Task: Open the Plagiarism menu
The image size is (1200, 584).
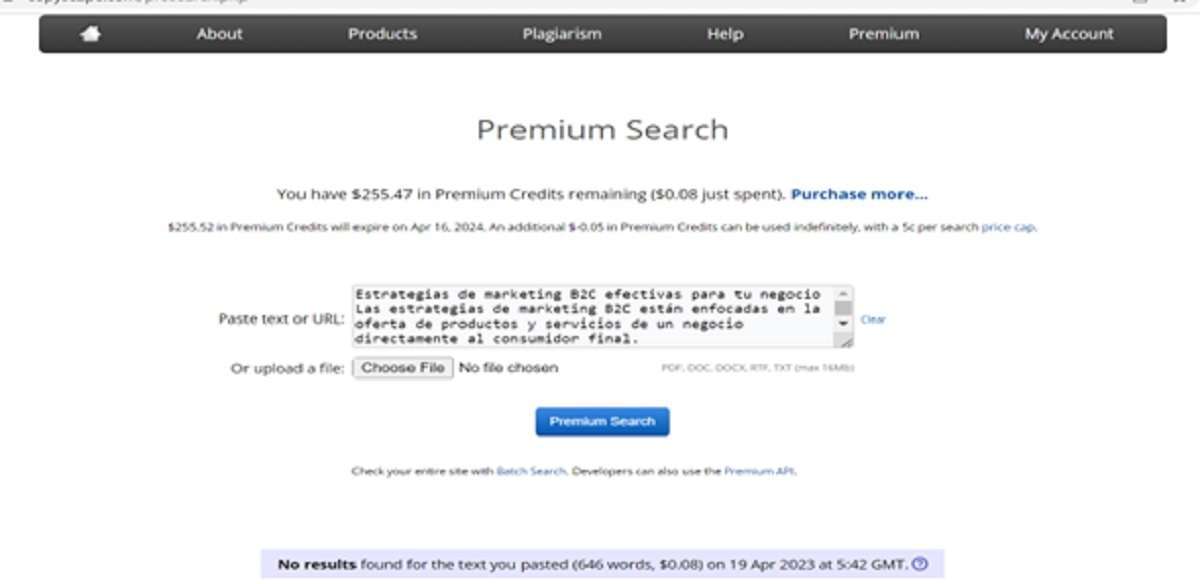Action: point(562,34)
